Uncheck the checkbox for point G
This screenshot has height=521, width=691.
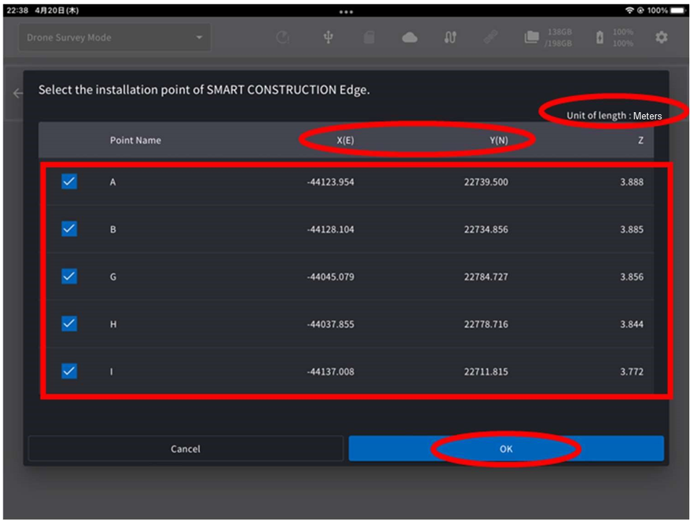coord(69,276)
